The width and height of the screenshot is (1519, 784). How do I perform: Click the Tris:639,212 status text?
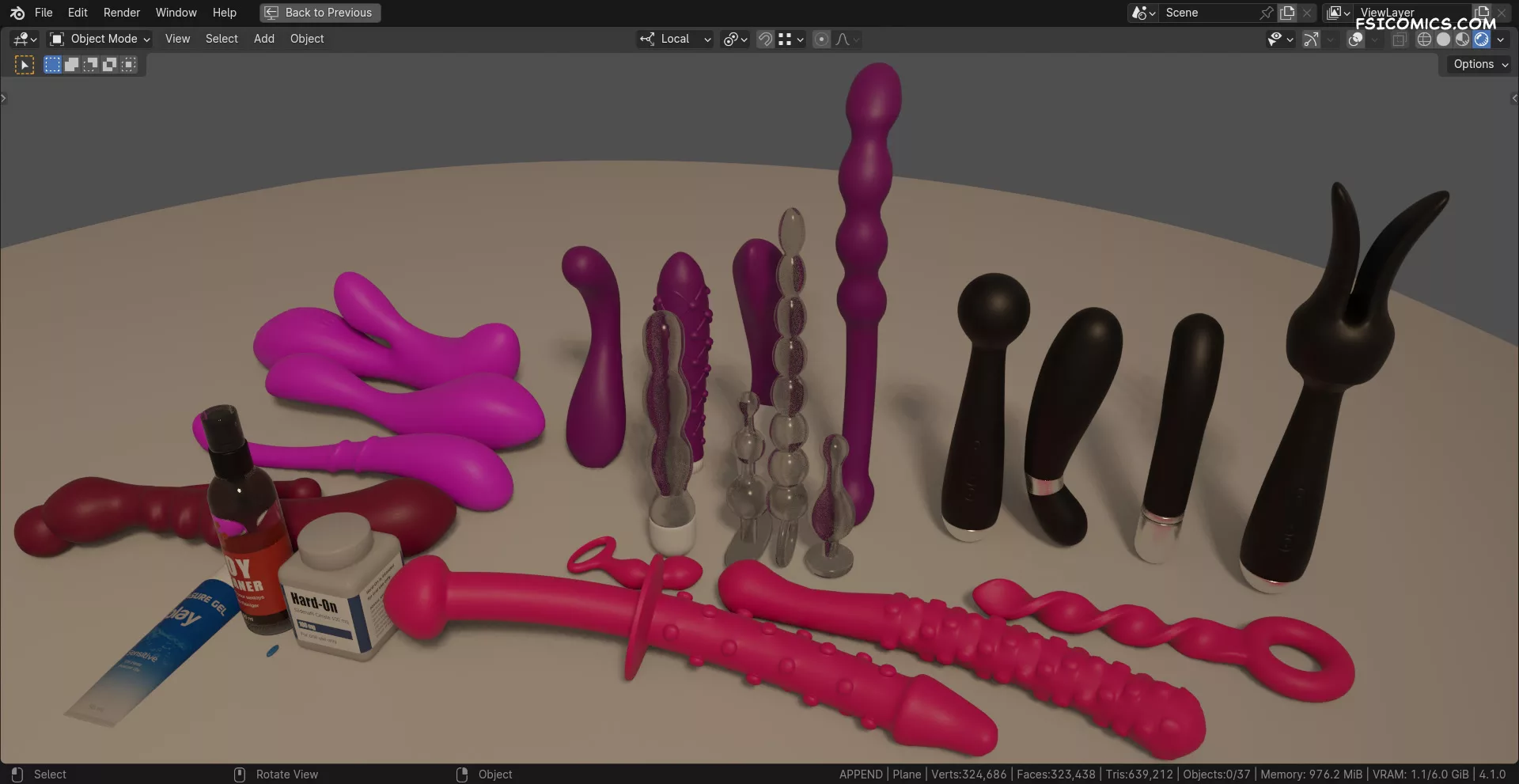(1139, 775)
